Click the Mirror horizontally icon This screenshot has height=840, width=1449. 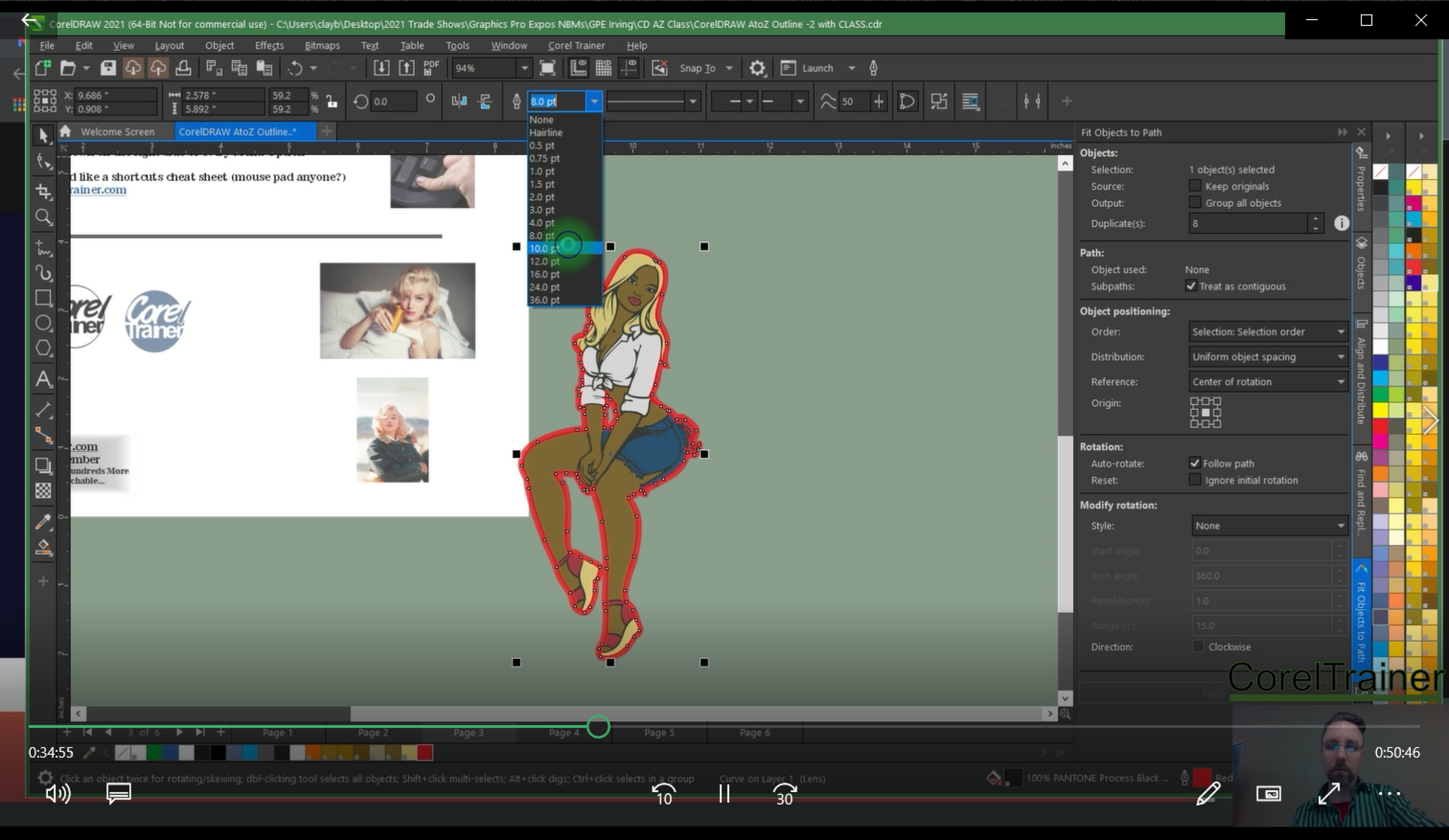(x=459, y=101)
